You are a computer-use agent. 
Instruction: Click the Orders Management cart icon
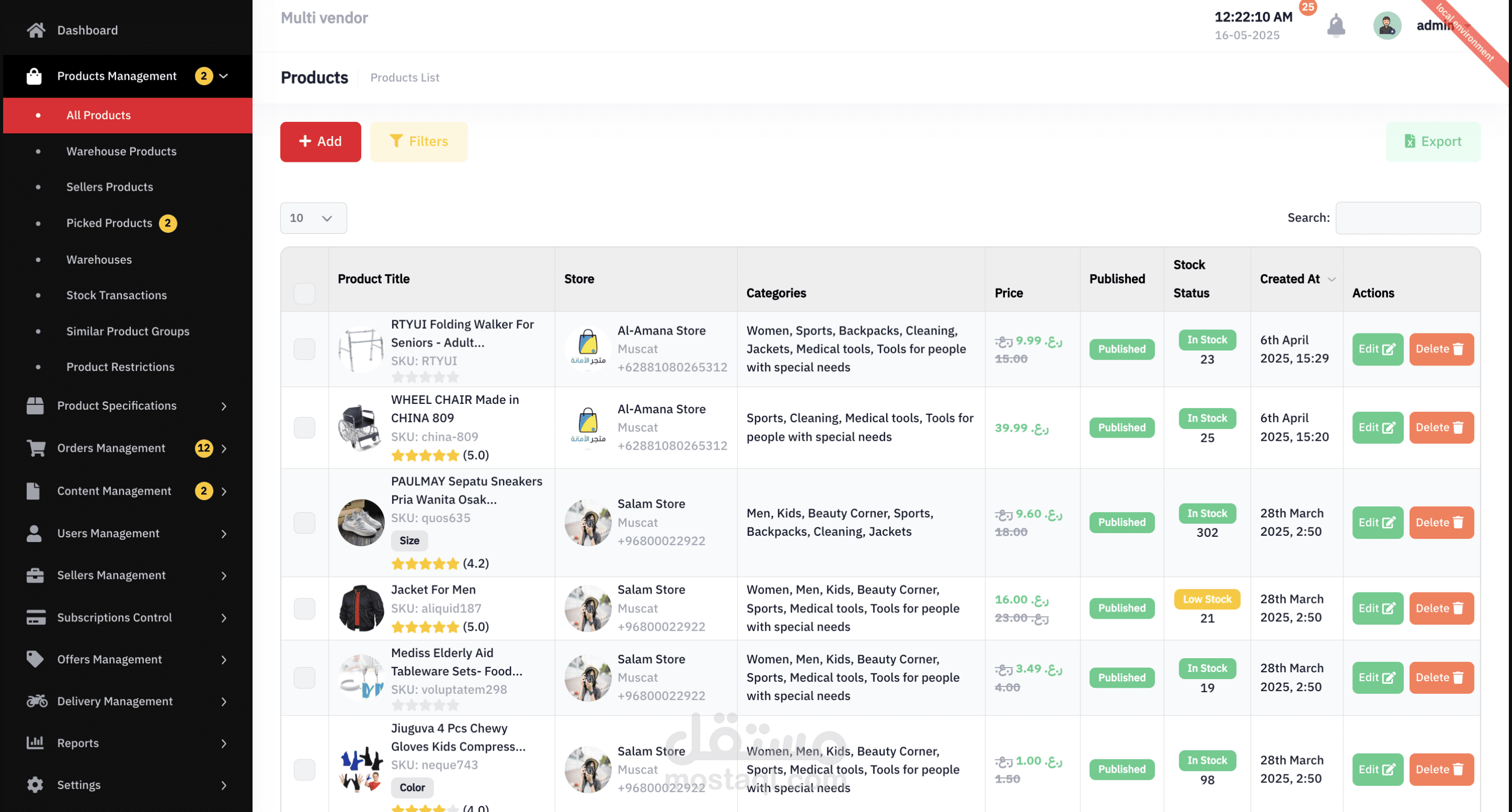tap(36, 448)
